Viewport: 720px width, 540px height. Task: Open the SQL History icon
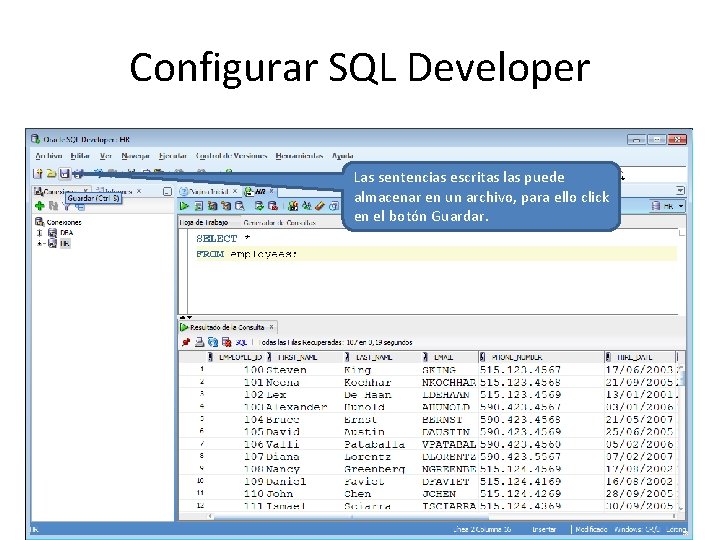[x=334, y=206]
